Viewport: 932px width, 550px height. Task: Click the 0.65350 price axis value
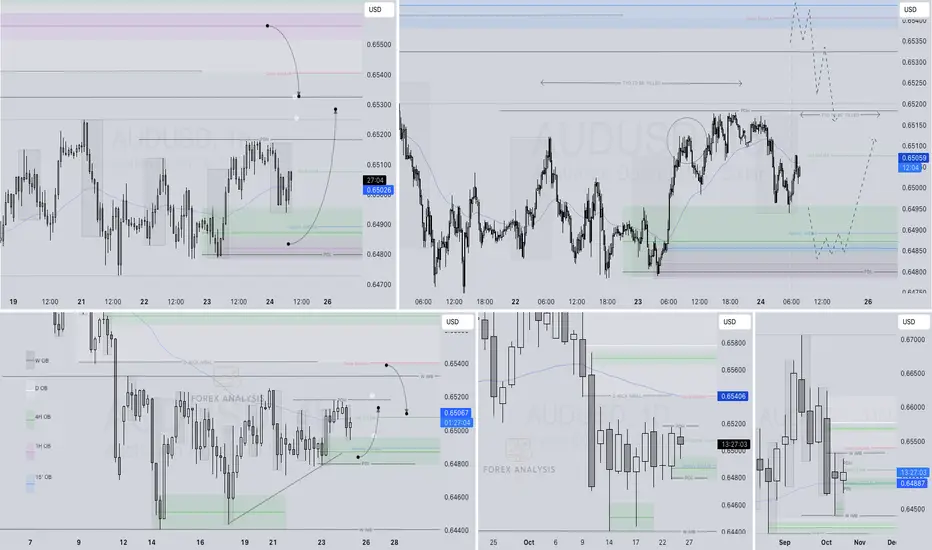[x=914, y=41]
